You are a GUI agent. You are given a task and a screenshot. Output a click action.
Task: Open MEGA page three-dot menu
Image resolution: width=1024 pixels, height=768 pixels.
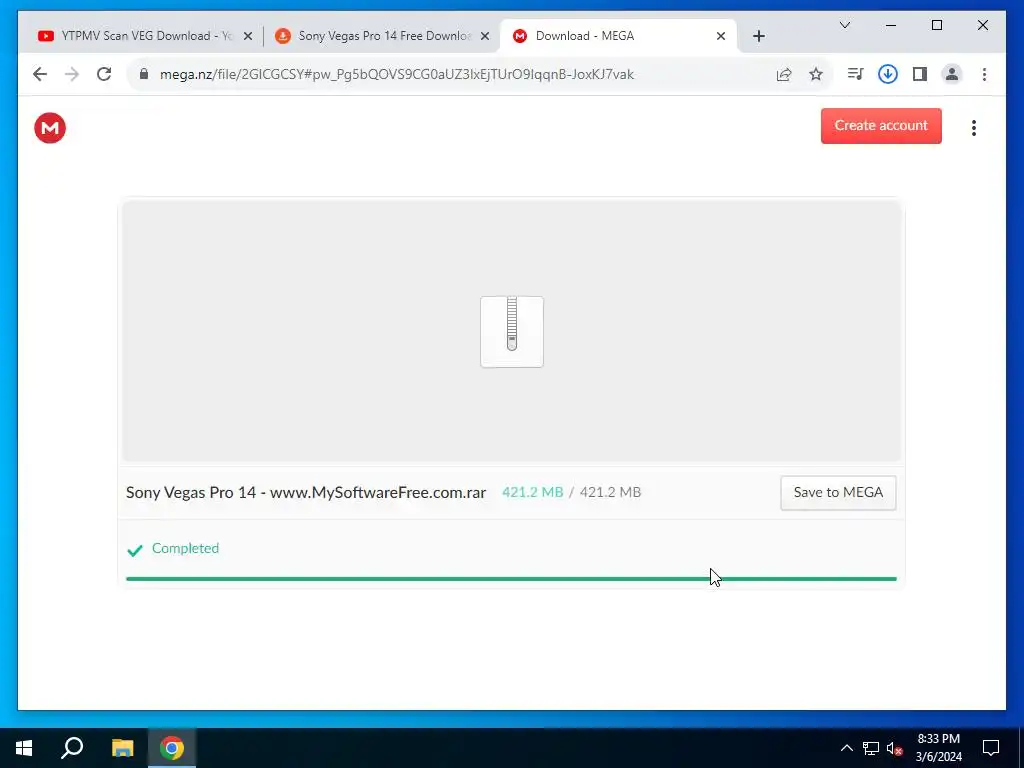point(973,128)
